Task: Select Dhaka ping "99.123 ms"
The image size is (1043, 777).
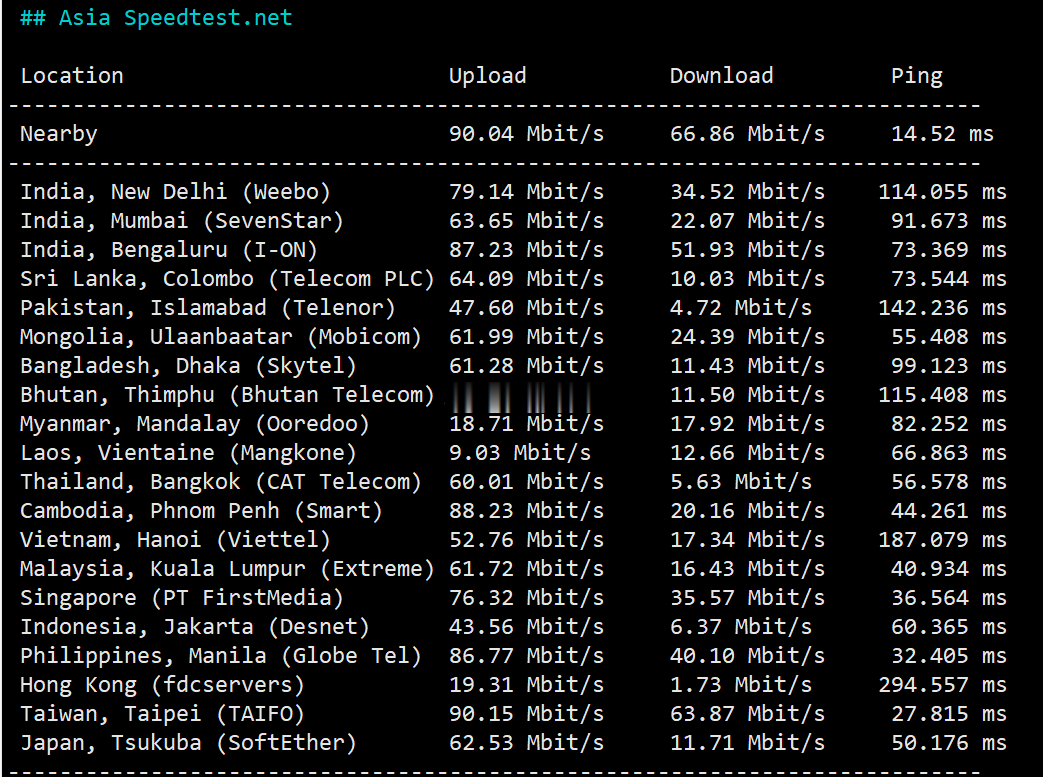Action: pos(949,366)
